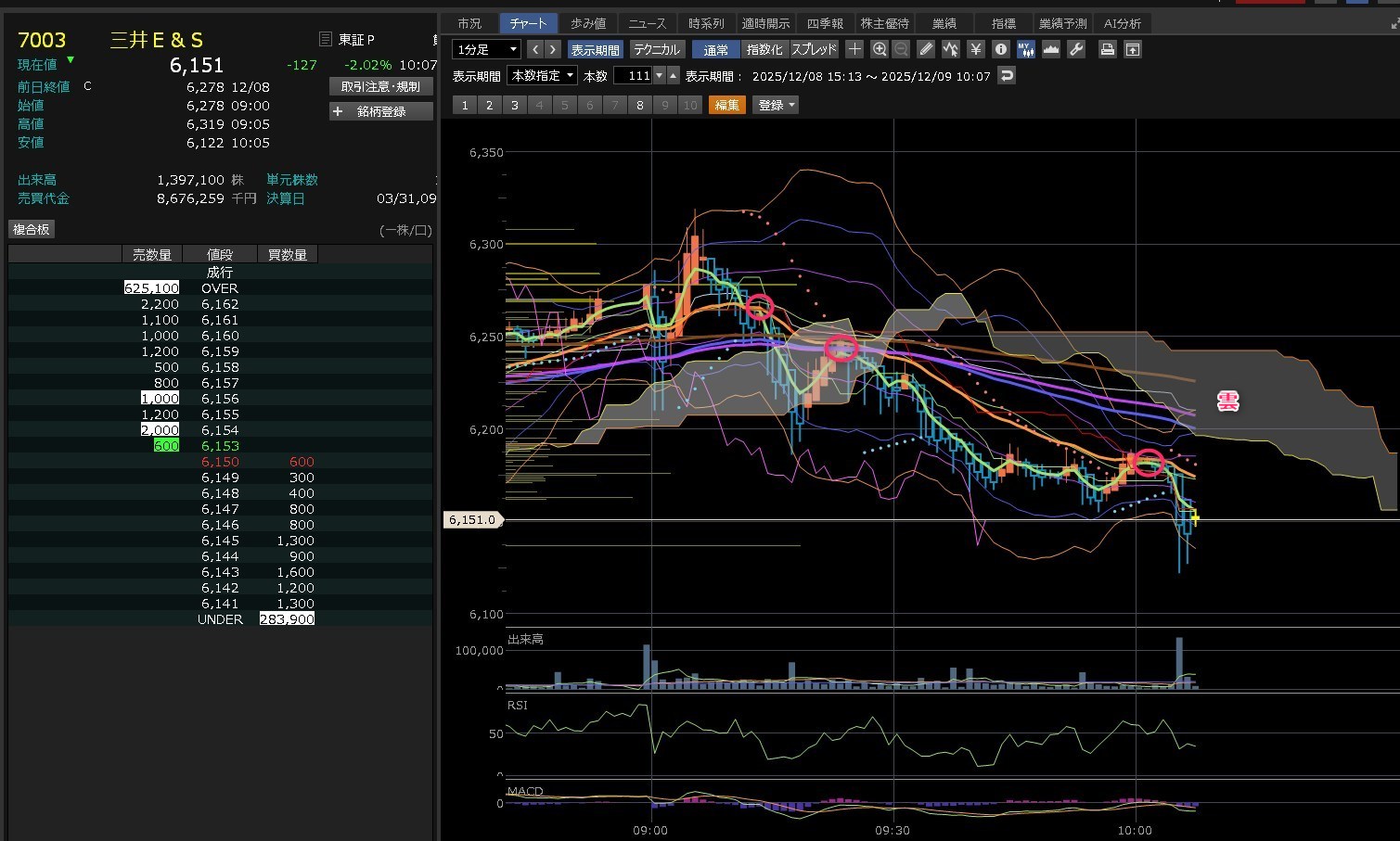Viewport: 1400px width, 841px height.
Task: Click the orange 編集 button
Action: click(x=727, y=106)
